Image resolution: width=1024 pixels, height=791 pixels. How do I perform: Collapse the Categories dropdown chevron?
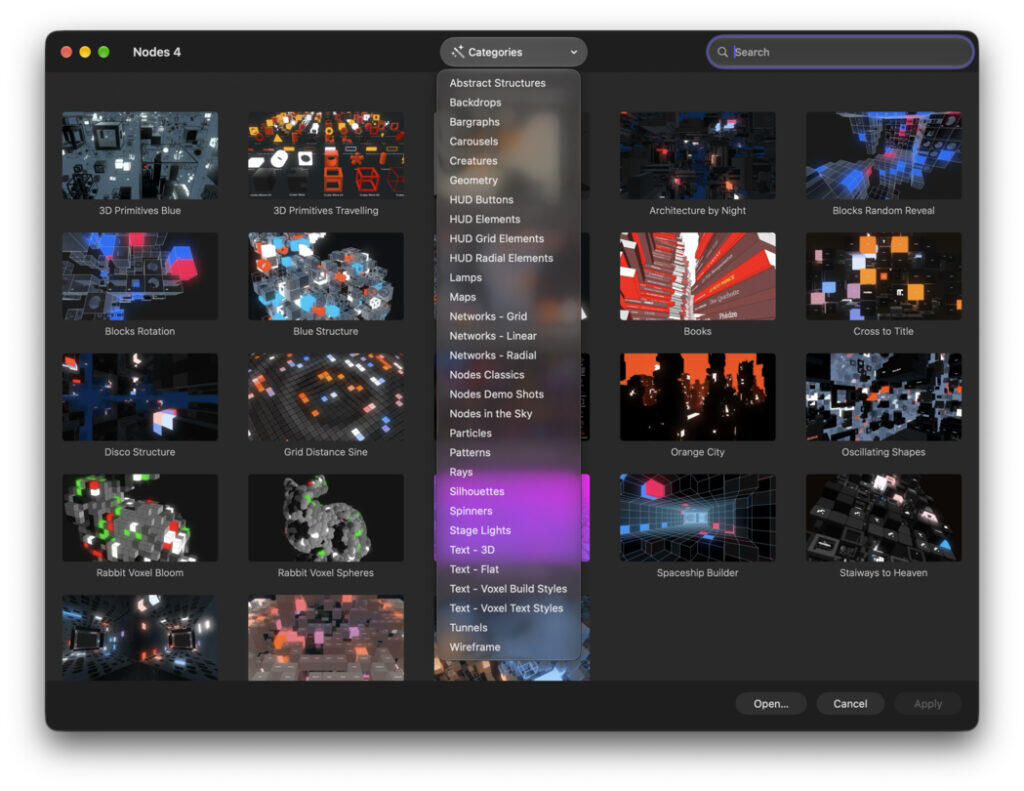click(573, 52)
